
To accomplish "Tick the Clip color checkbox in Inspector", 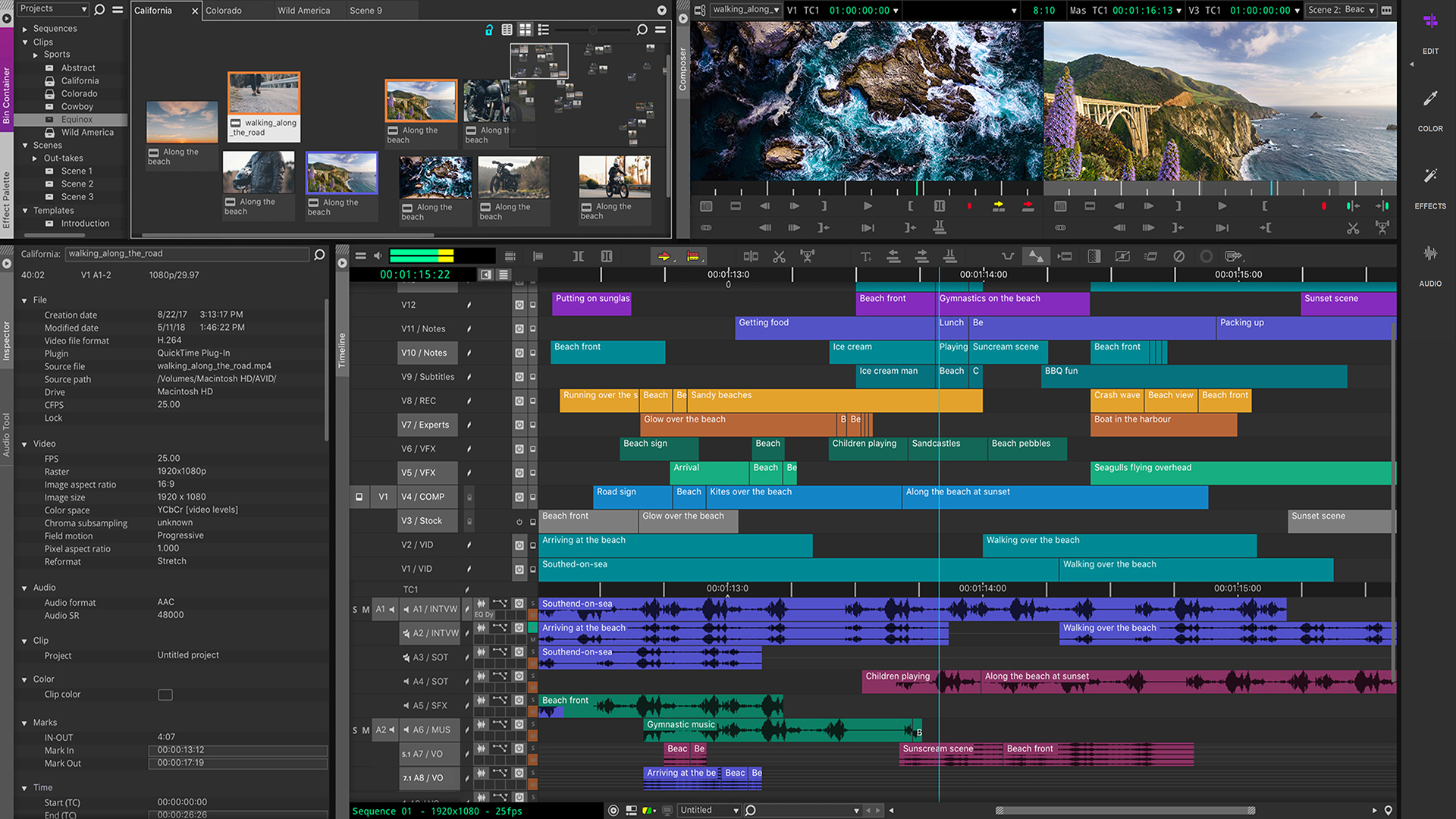I will coord(165,695).
